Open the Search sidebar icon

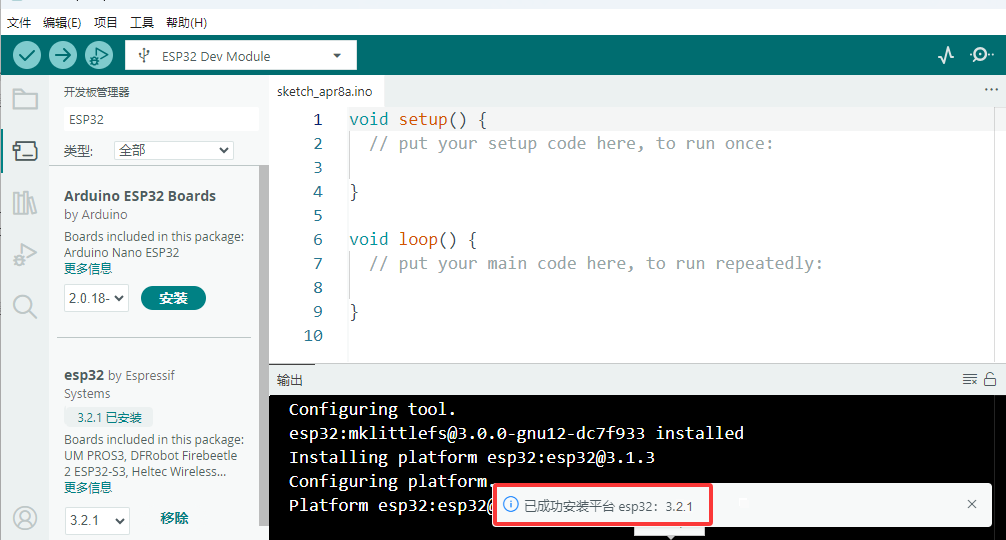click(25, 307)
